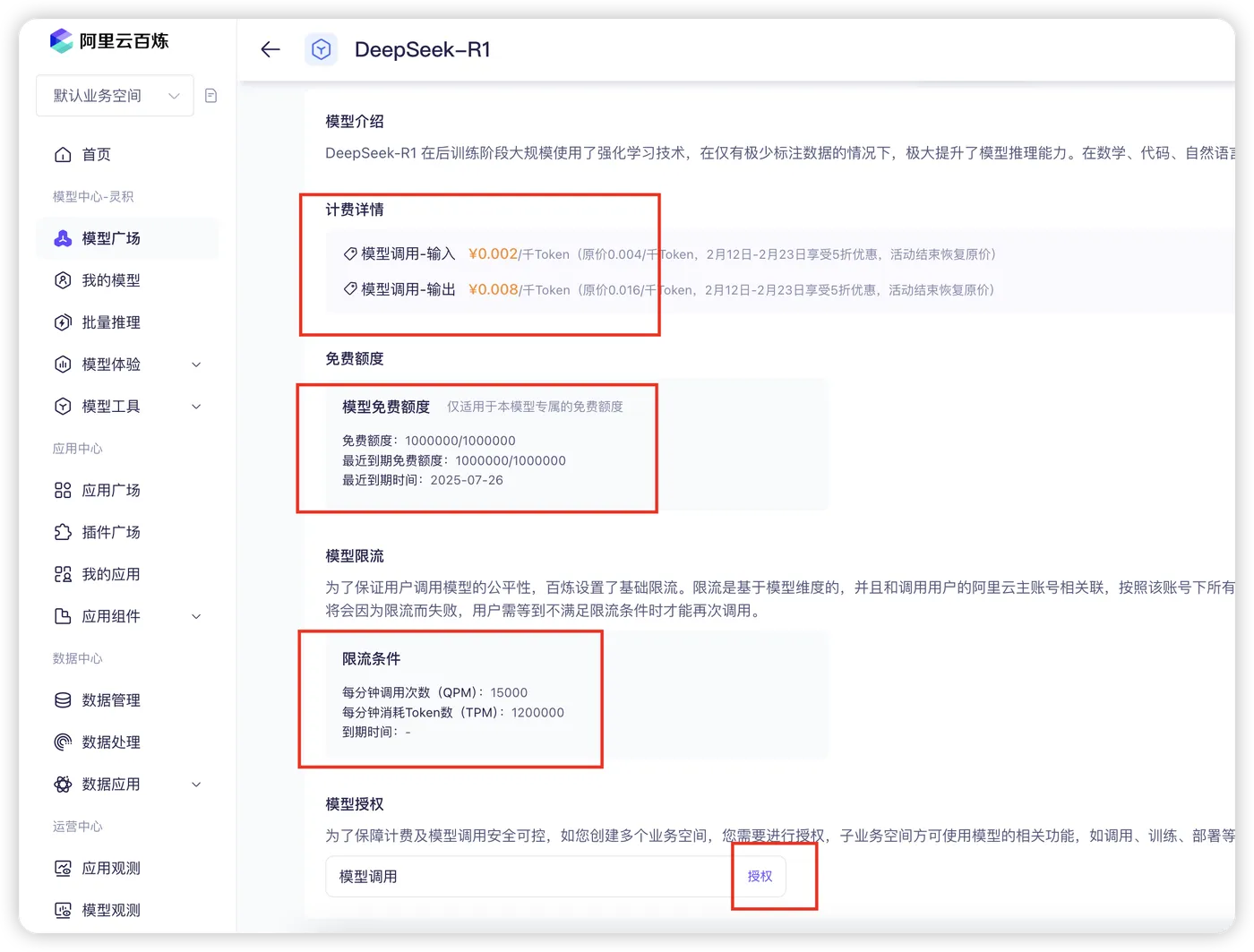Open 应用广场 in the sidebar
The height and width of the screenshot is (952, 1254).
(x=127, y=490)
